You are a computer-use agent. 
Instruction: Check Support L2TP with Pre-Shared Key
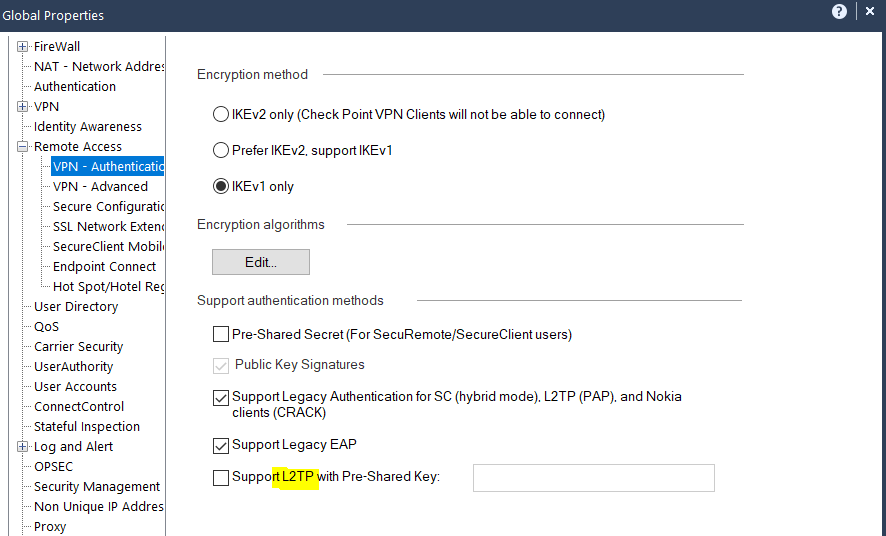click(x=220, y=478)
